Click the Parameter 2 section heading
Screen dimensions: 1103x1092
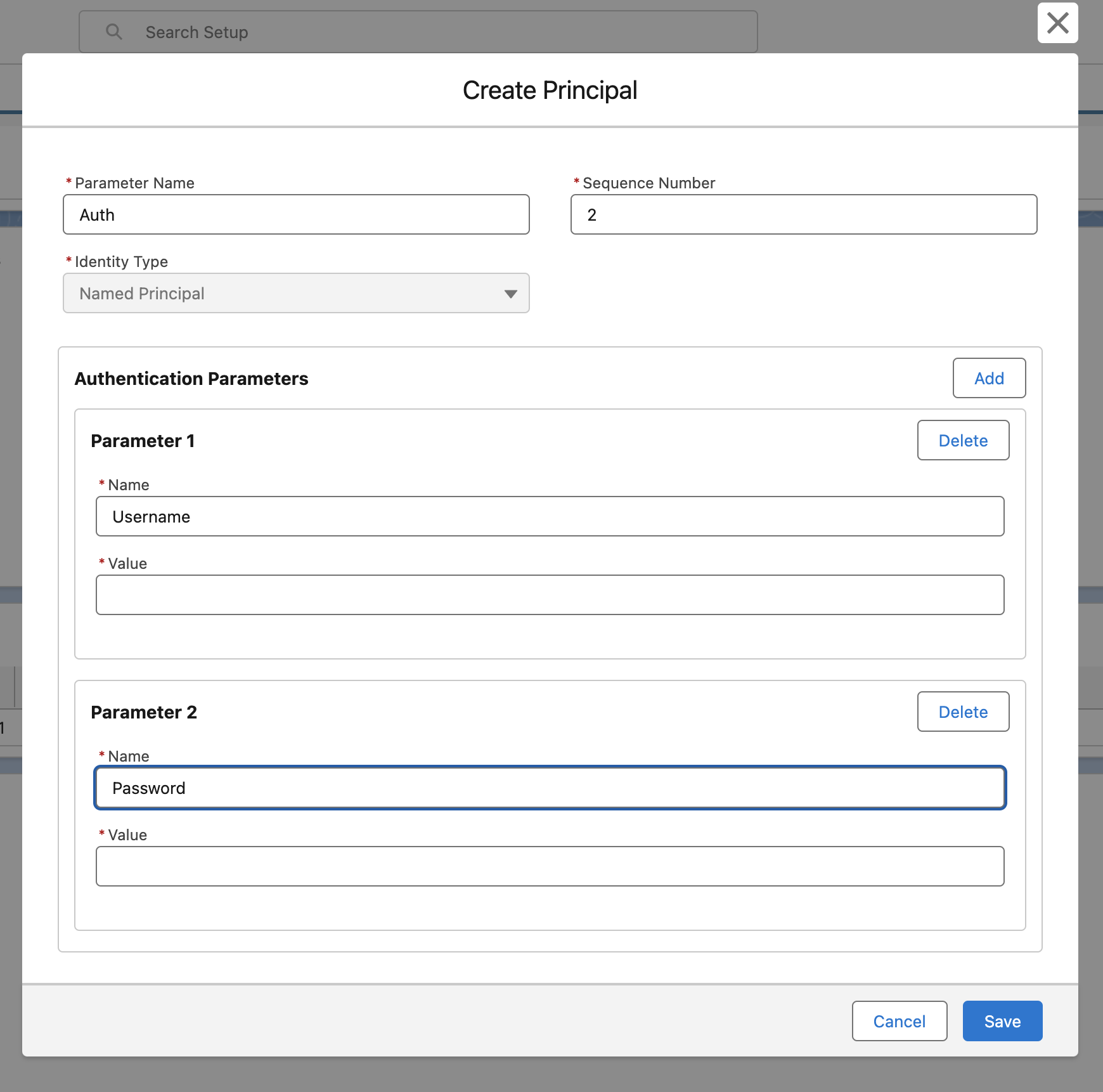[144, 712]
